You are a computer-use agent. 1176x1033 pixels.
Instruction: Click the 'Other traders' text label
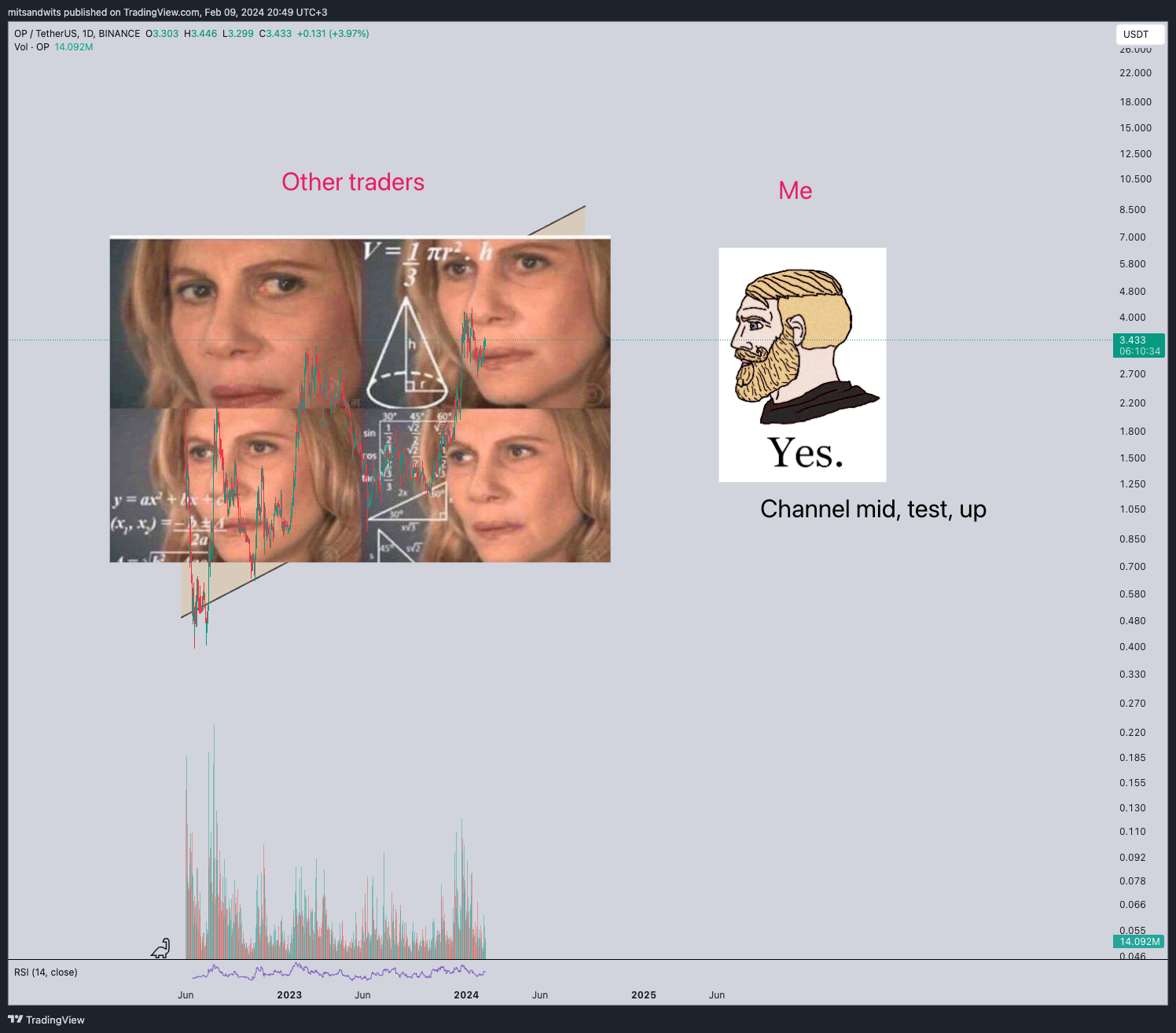[353, 182]
